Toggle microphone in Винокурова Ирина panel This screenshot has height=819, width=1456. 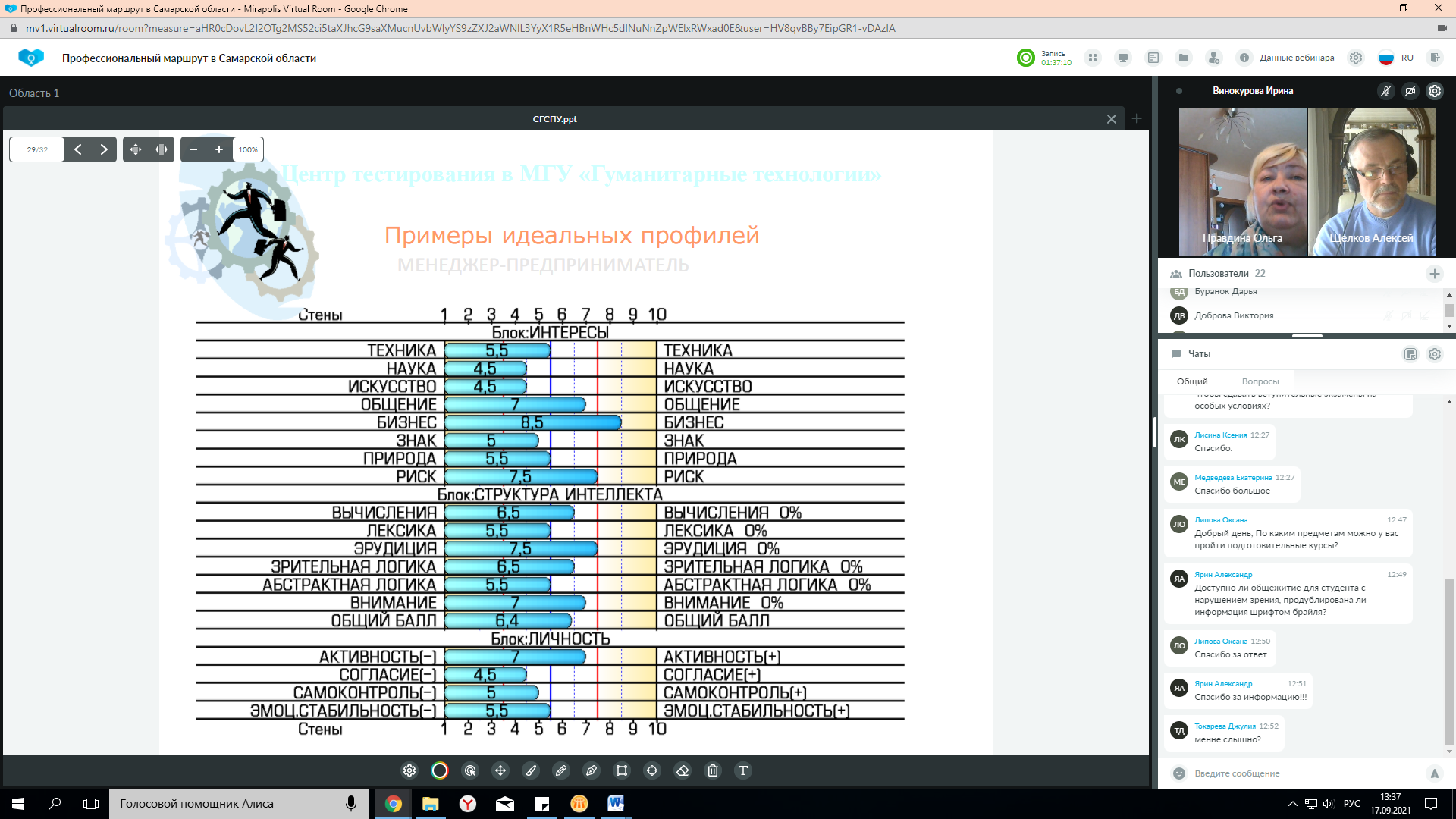[x=1386, y=91]
